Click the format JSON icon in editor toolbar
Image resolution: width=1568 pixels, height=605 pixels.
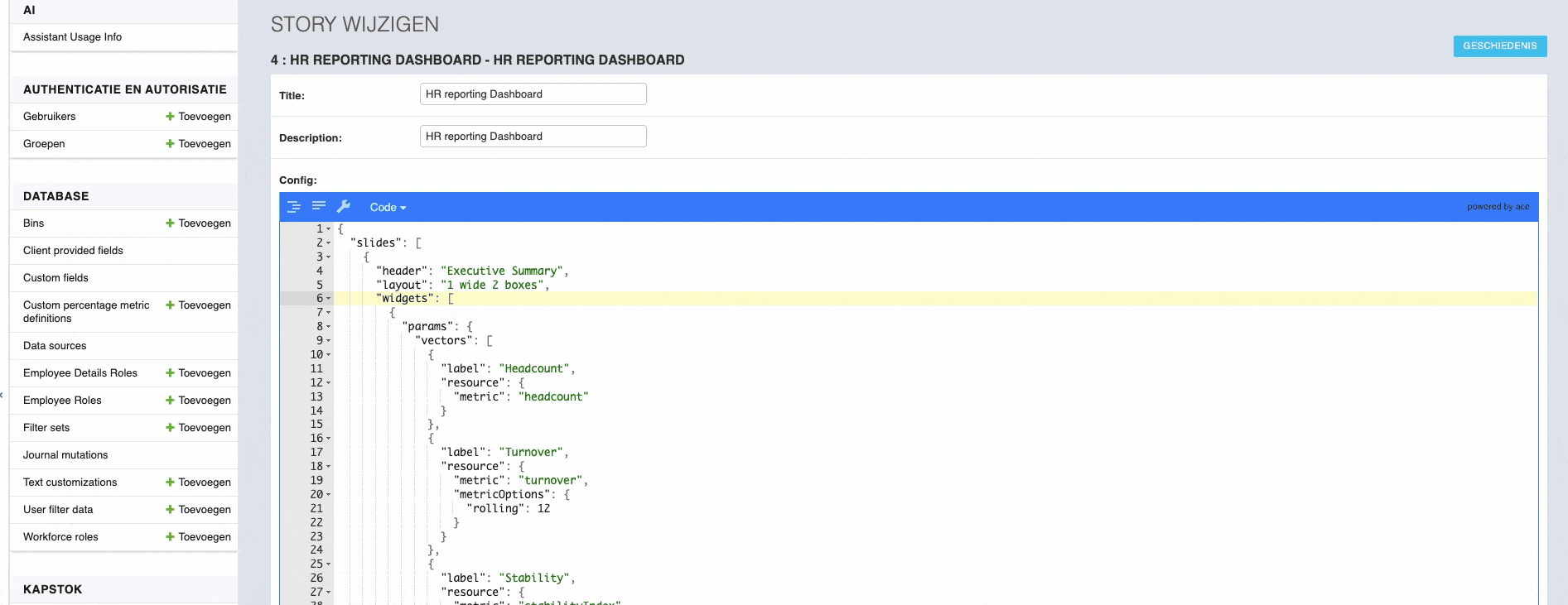coord(294,207)
